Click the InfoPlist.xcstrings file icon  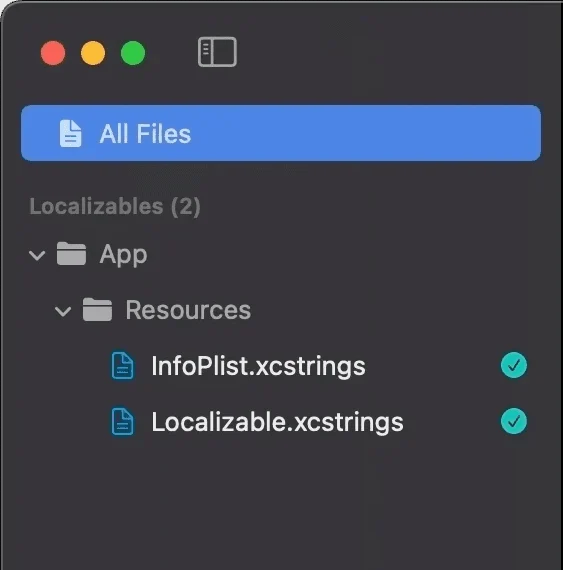click(122, 366)
